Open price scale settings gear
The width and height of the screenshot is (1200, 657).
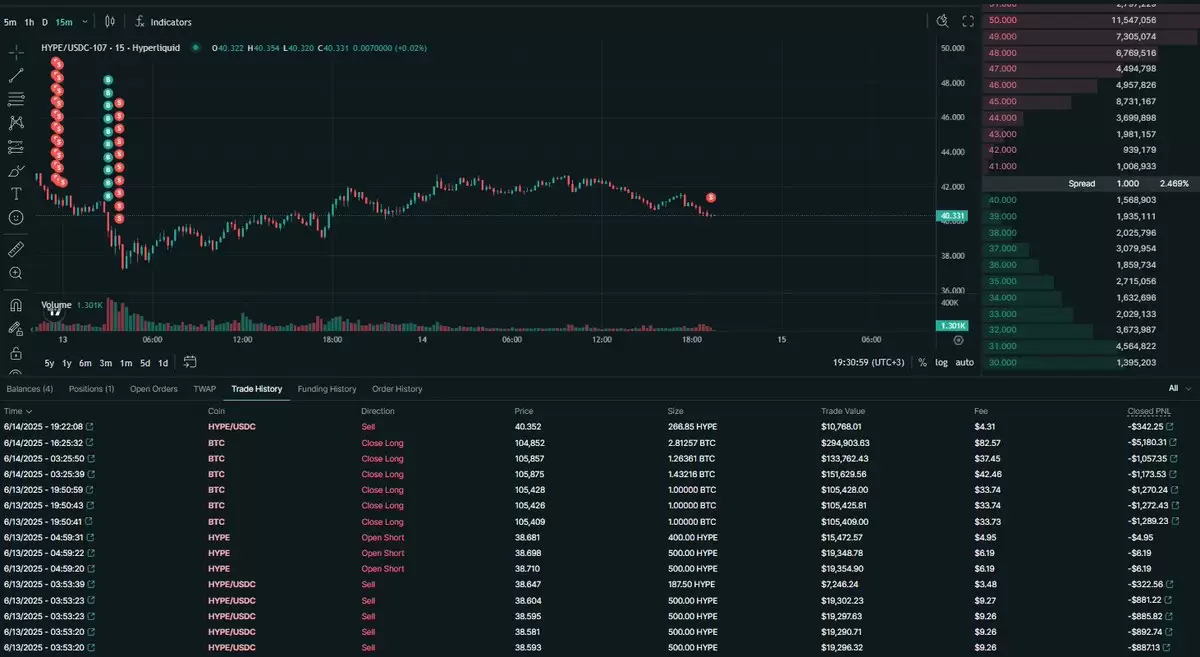coord(959,339)
